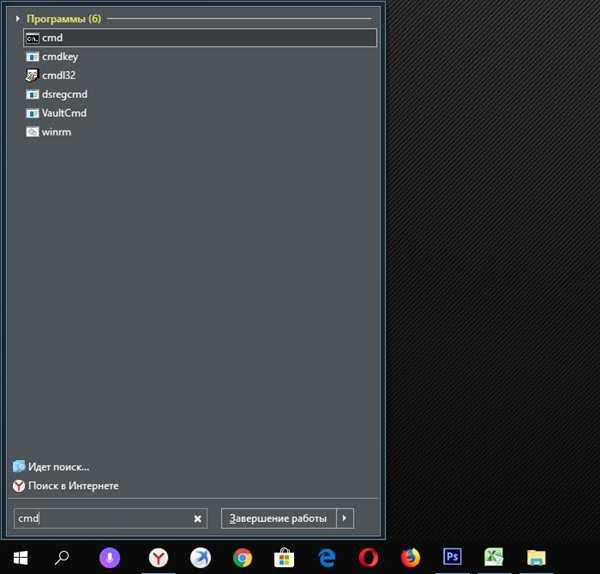Open the blue bird app on the taskbar
The height and width of the screenshot is (574, 600).
(x=201, y=558)
